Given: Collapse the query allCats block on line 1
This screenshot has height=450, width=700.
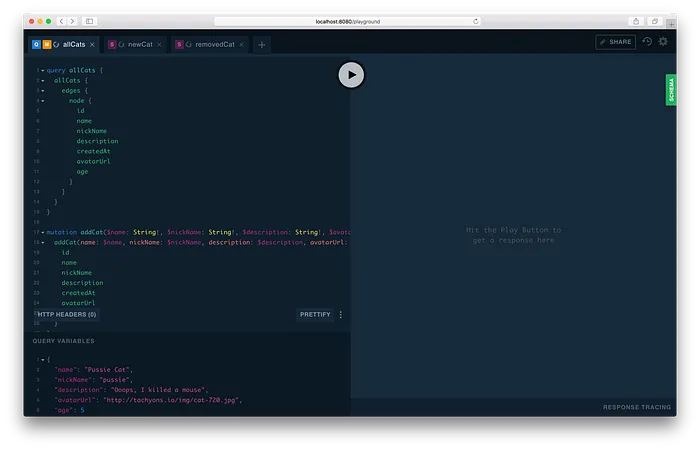Looking at the screenshot, I should click(x=43, y=71).
